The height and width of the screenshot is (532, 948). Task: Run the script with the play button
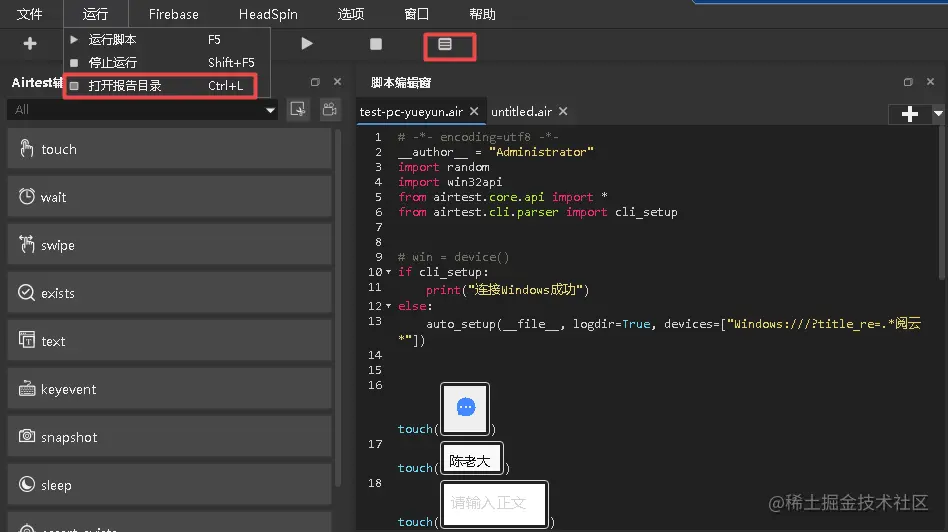[307, 44]
